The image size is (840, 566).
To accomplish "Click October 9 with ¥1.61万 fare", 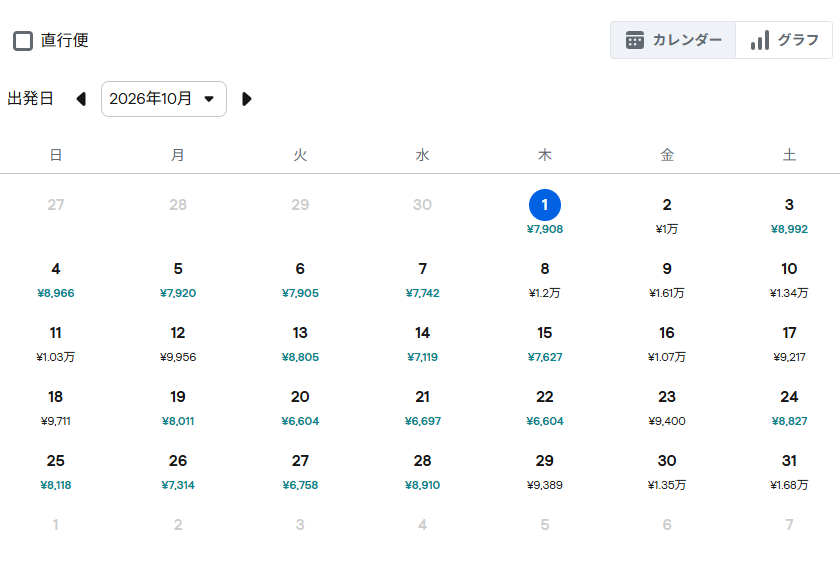I will point(667,280).
